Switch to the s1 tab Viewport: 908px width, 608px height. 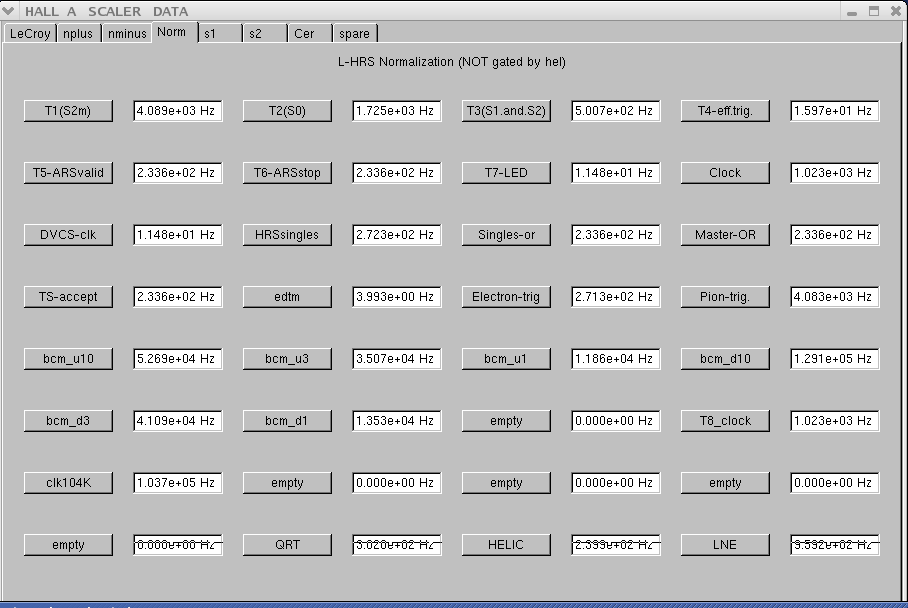[219, 34]
